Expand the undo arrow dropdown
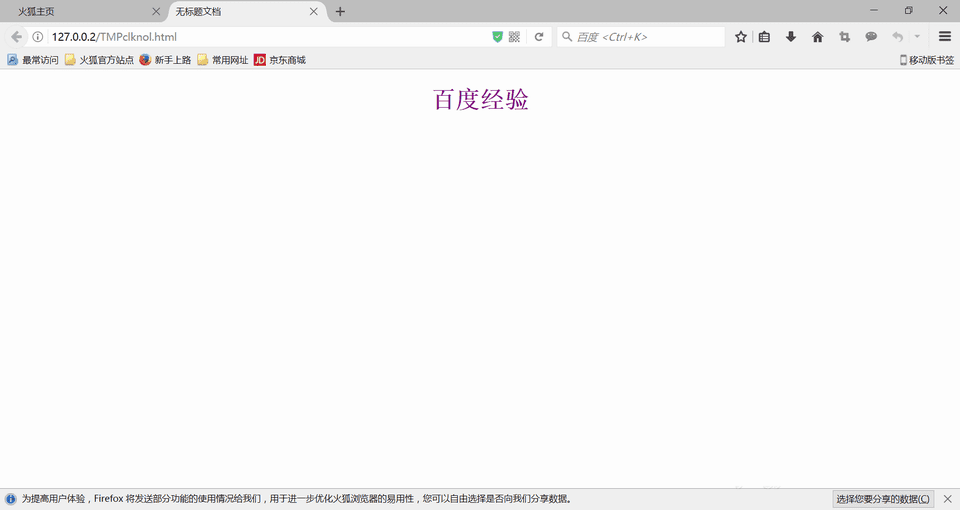The width and height of the screenshot is (960, 510). click(x=917, y=37)
